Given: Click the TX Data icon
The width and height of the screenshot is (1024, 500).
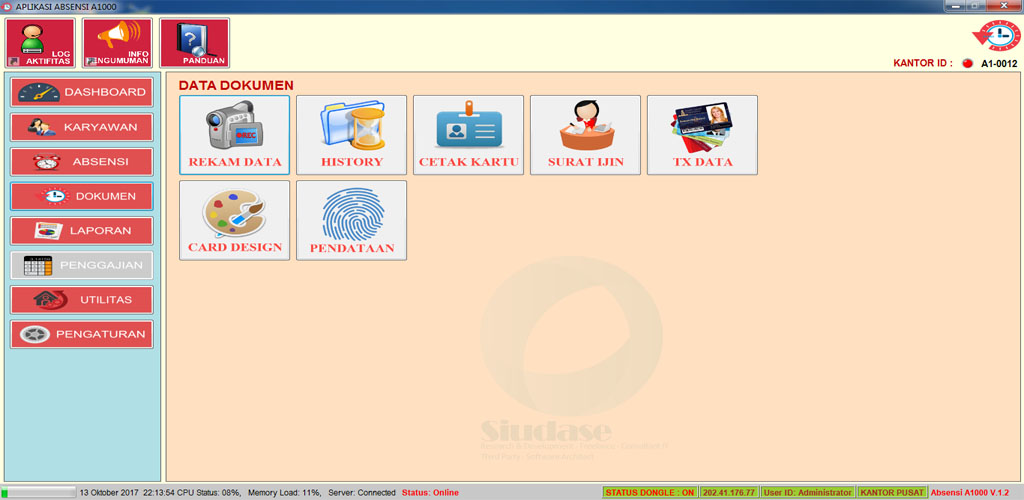Looking at the screenshot, I should (x=702, y=135).
